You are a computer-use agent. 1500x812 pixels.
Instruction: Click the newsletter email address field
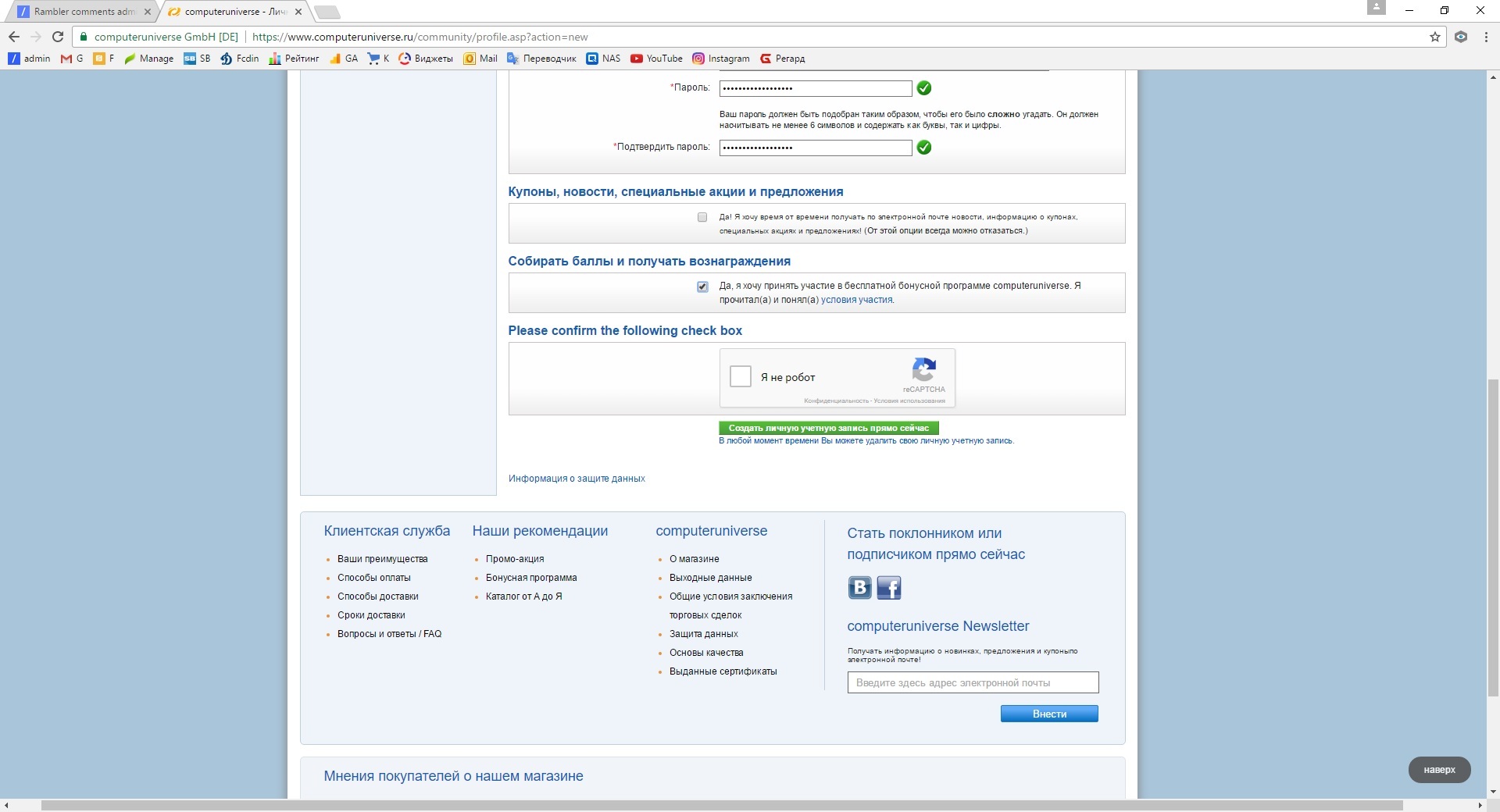click(972, 682)
